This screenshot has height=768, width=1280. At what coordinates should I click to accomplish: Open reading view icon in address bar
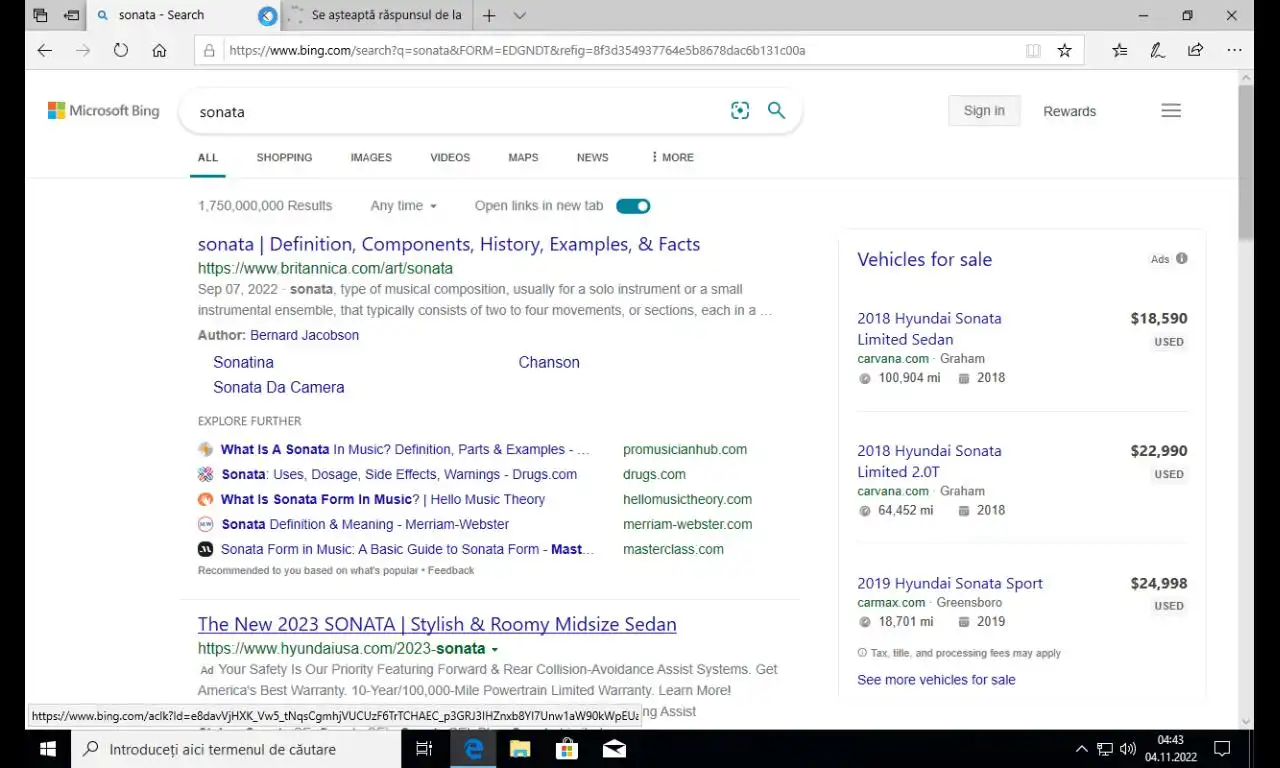[x=1033, y=50]
